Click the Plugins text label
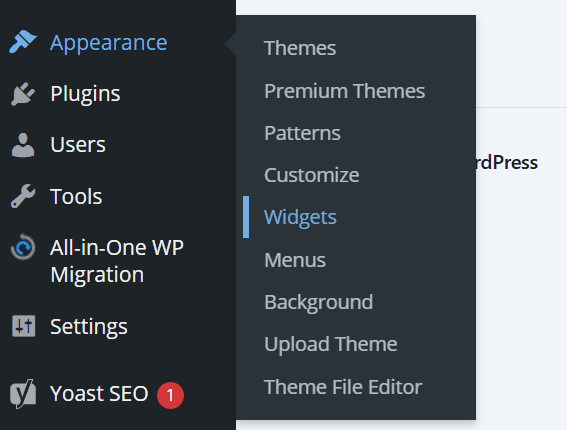567x430 pixels. [x=85, y=94]
